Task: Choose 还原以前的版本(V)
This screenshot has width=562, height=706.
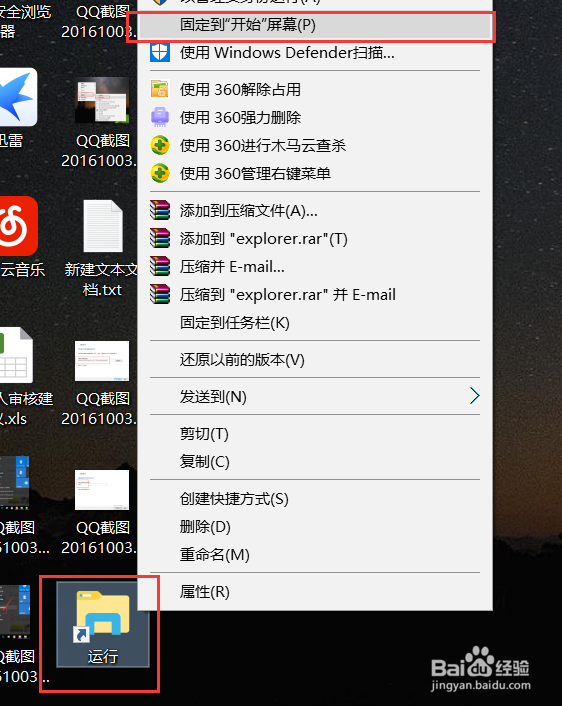Action: 315,360
